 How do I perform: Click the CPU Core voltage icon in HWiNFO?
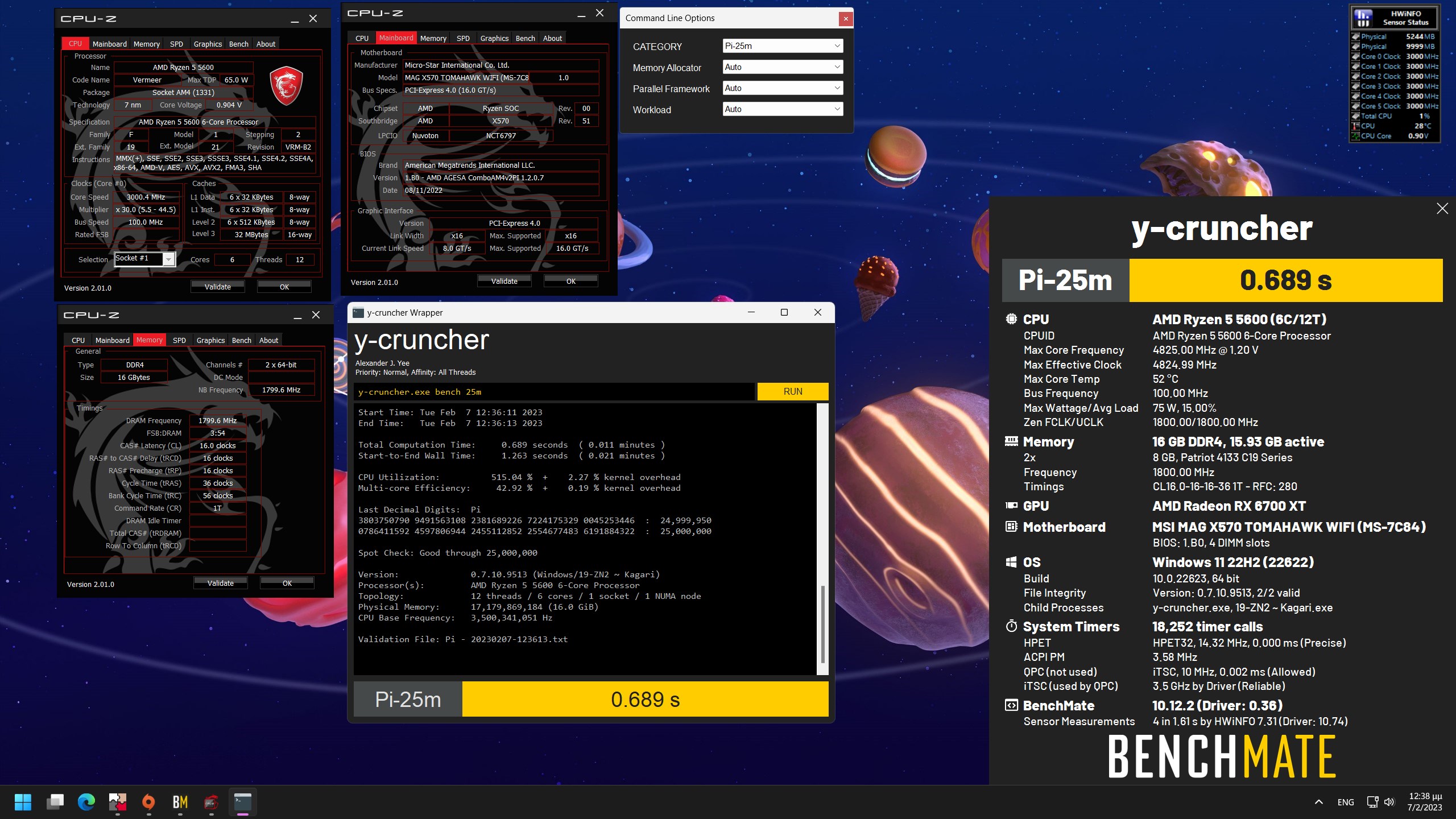1356,136
